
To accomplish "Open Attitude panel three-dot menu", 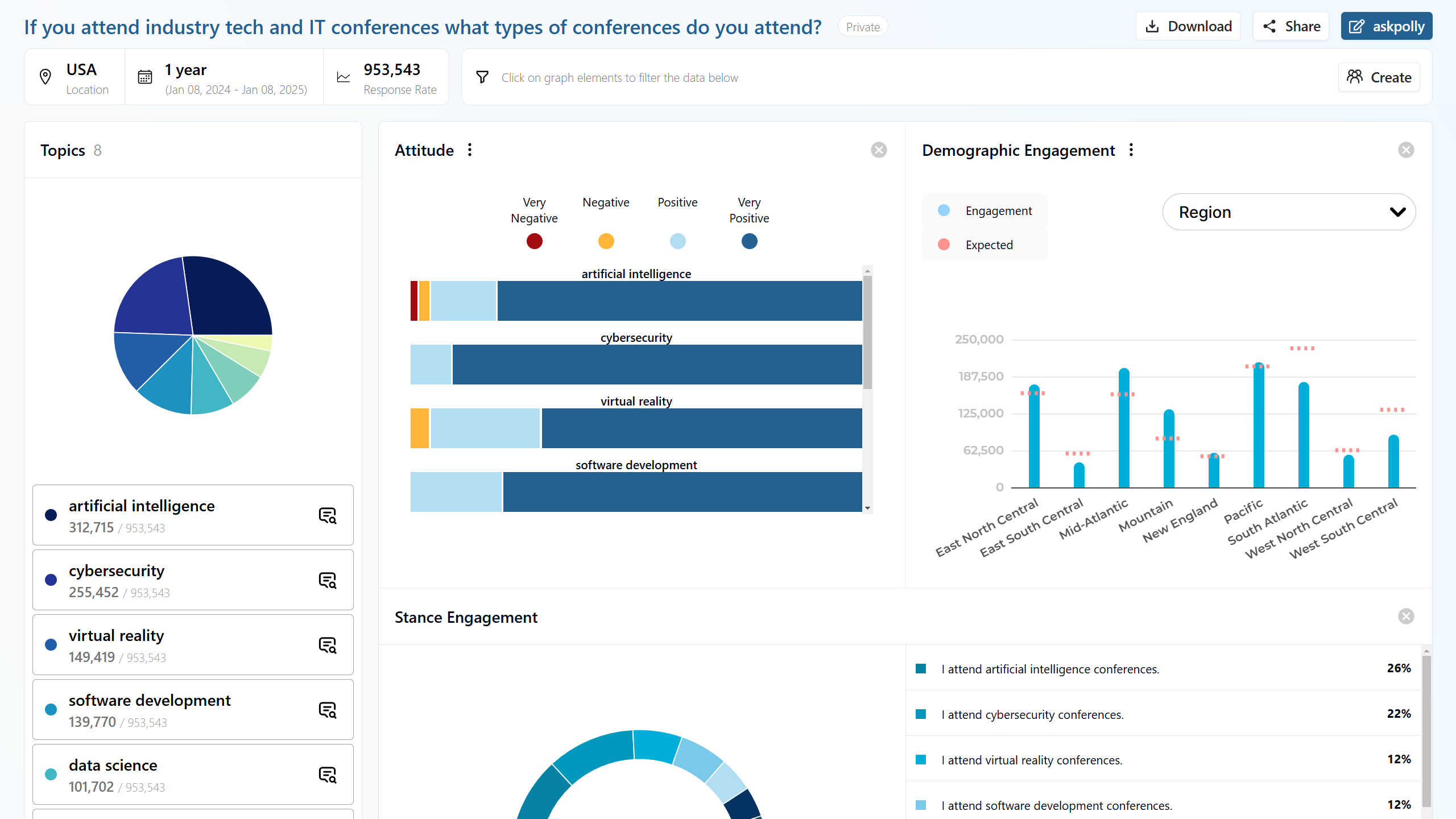I will pyautogui.click(x=470, y=150).
